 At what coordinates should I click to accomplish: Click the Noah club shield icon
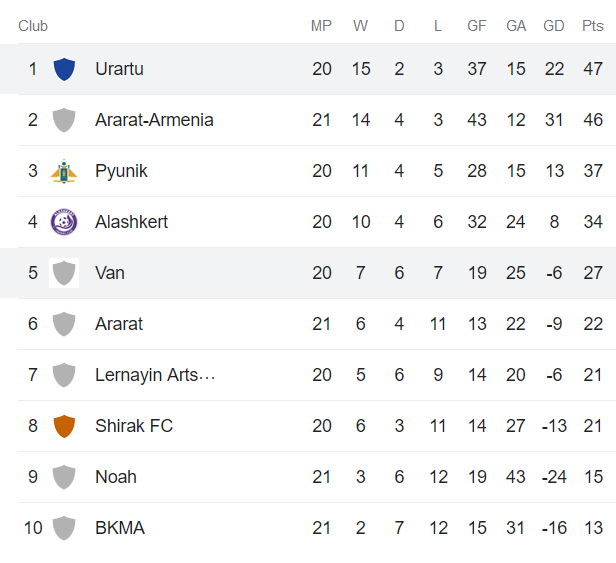64,477
